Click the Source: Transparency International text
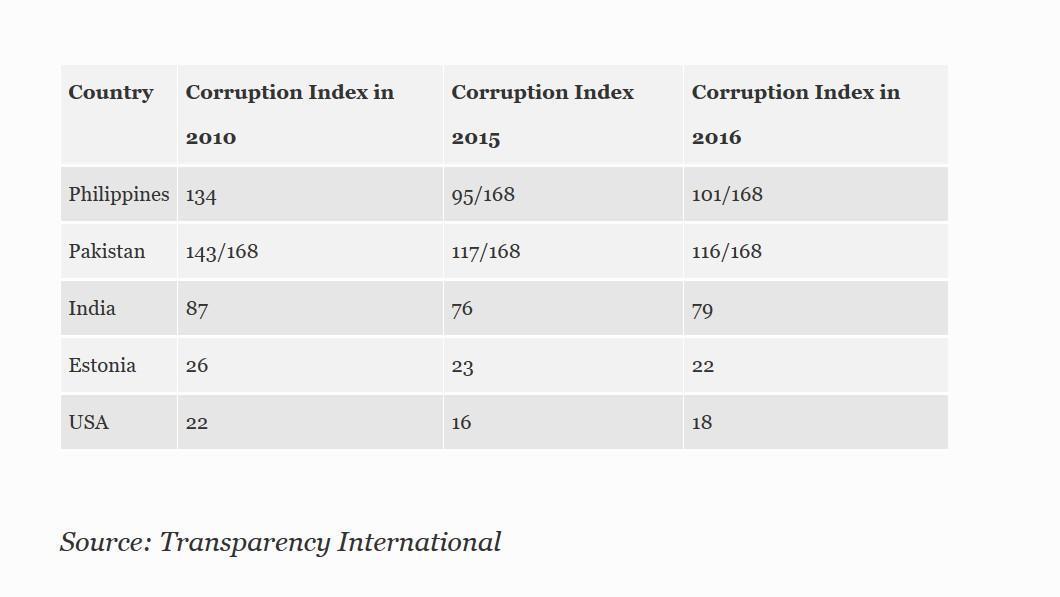1060x597 pixels. coord(280,542)
